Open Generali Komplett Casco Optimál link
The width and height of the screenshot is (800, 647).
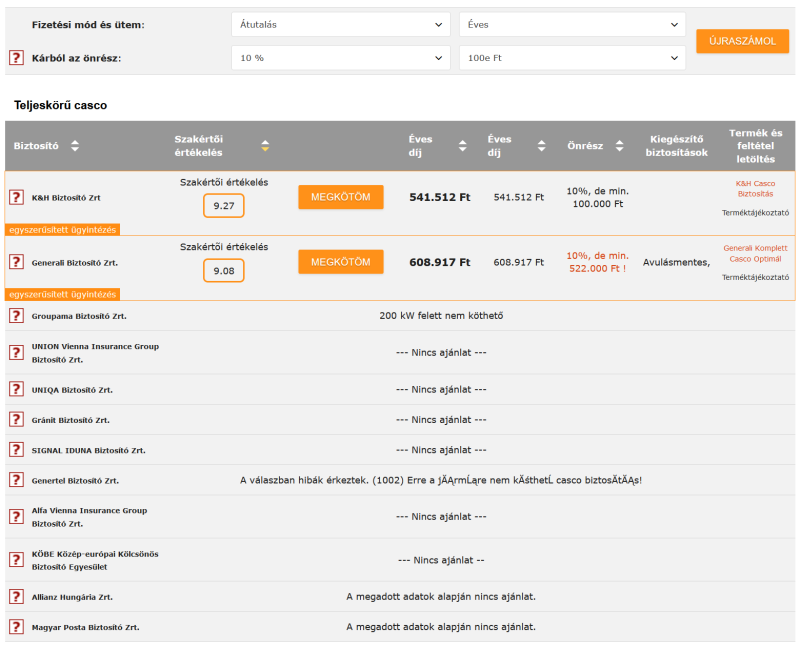[x=755, y=253]
